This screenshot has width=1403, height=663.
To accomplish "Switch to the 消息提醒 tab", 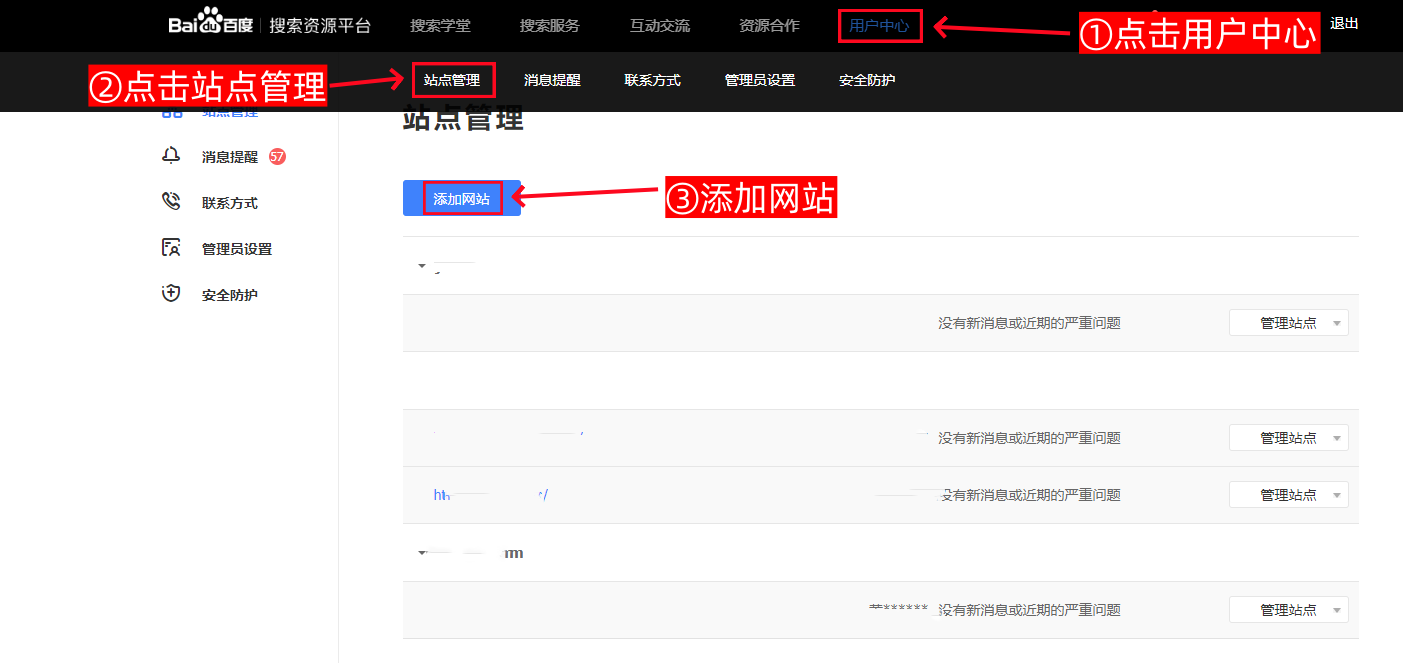I will coord(552,80).
